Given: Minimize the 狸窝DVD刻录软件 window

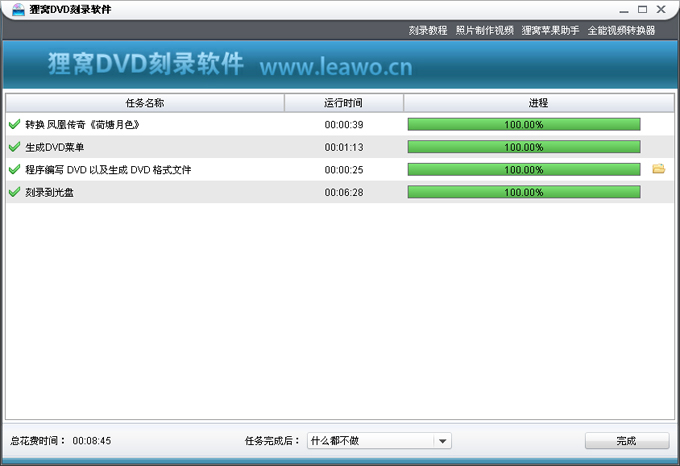Looking at the screenshot, I should 624,10.
